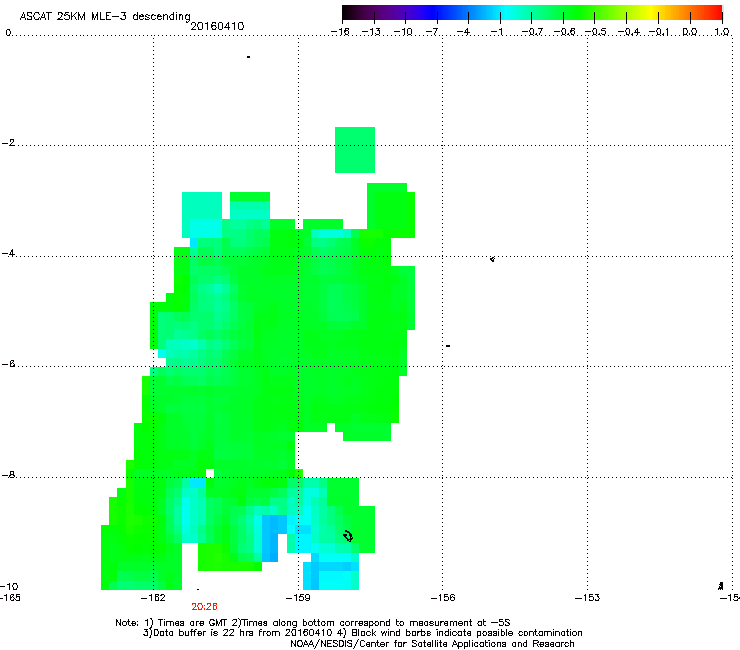740x650 pixels.
Task: Click the longitude axis label '-156'
Action: pyautogui.click(x=443, y=598)
